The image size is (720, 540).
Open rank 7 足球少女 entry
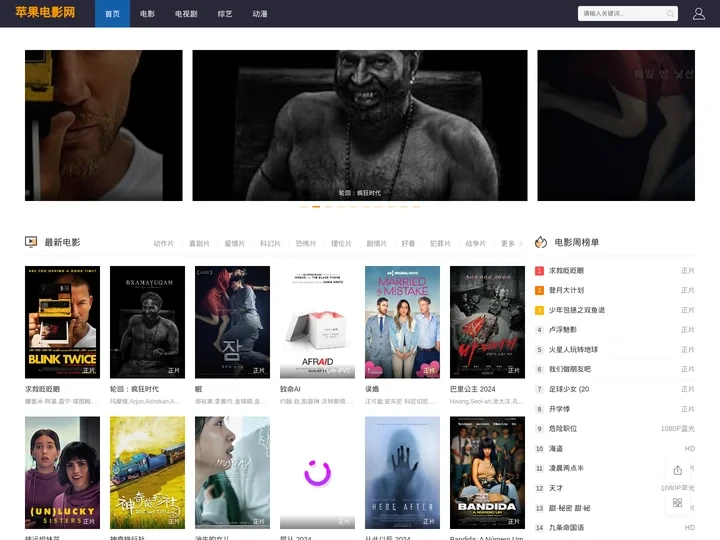(615, 389)
